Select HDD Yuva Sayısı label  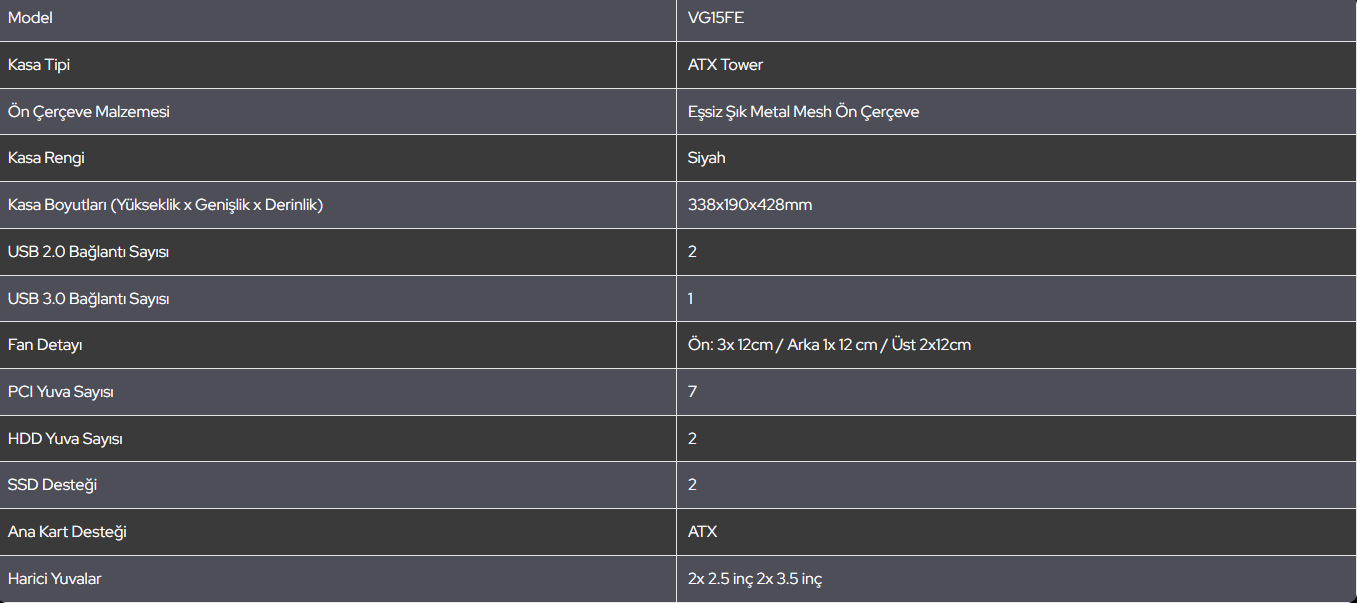click(x=65, y=439)
